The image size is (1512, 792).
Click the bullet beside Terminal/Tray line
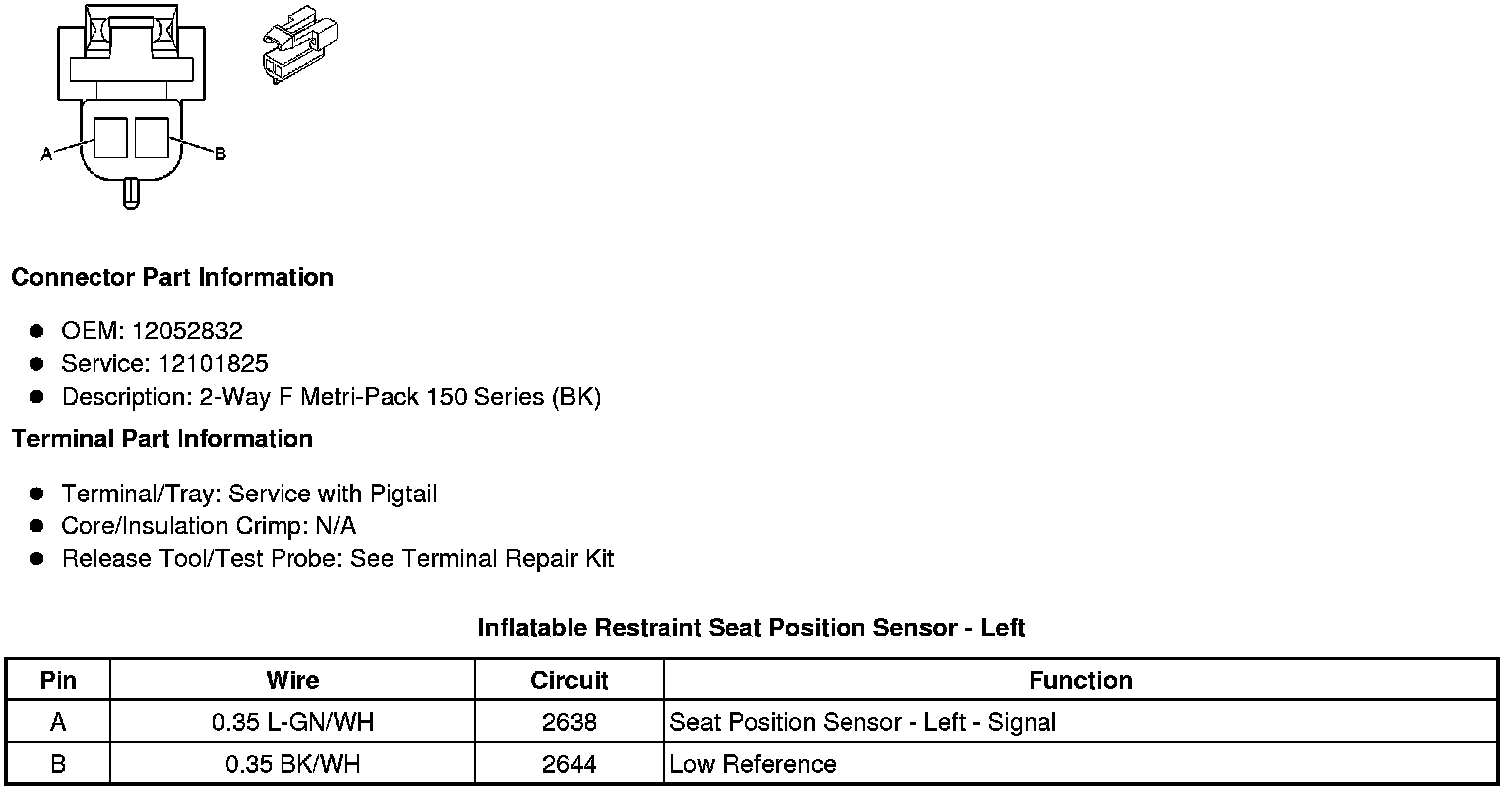pos(37,494)
